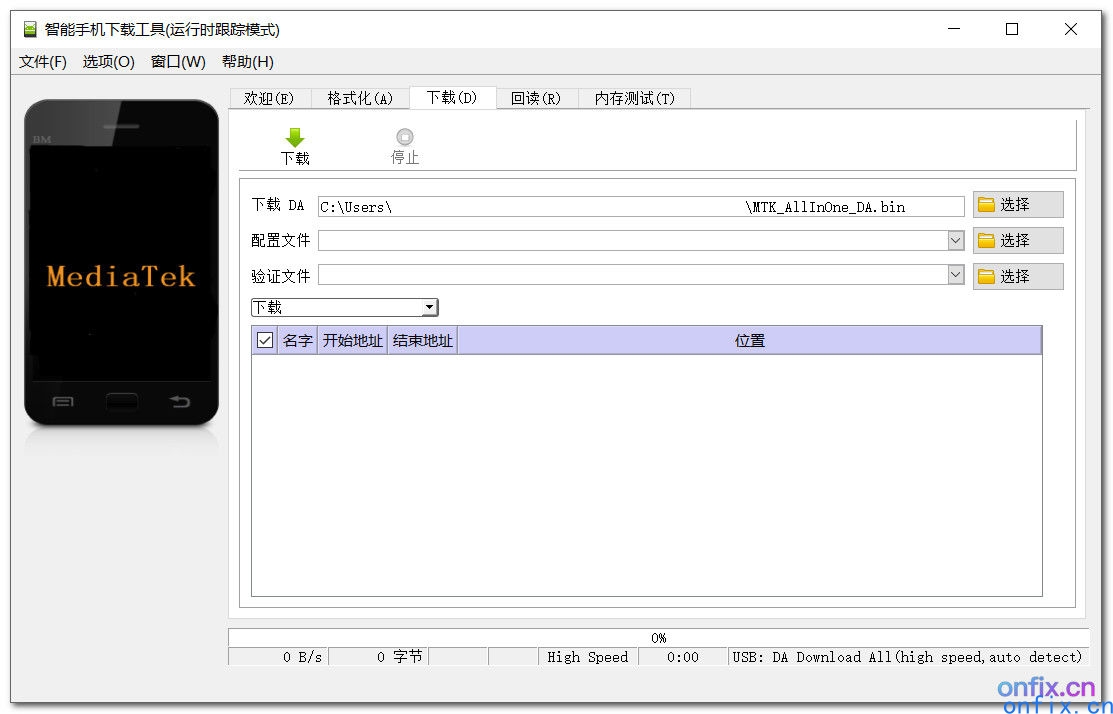Viewport: 1113px width, 714px height.
Task: Toggle the checkbox in the partition table header
Action: tap(265, 340)
